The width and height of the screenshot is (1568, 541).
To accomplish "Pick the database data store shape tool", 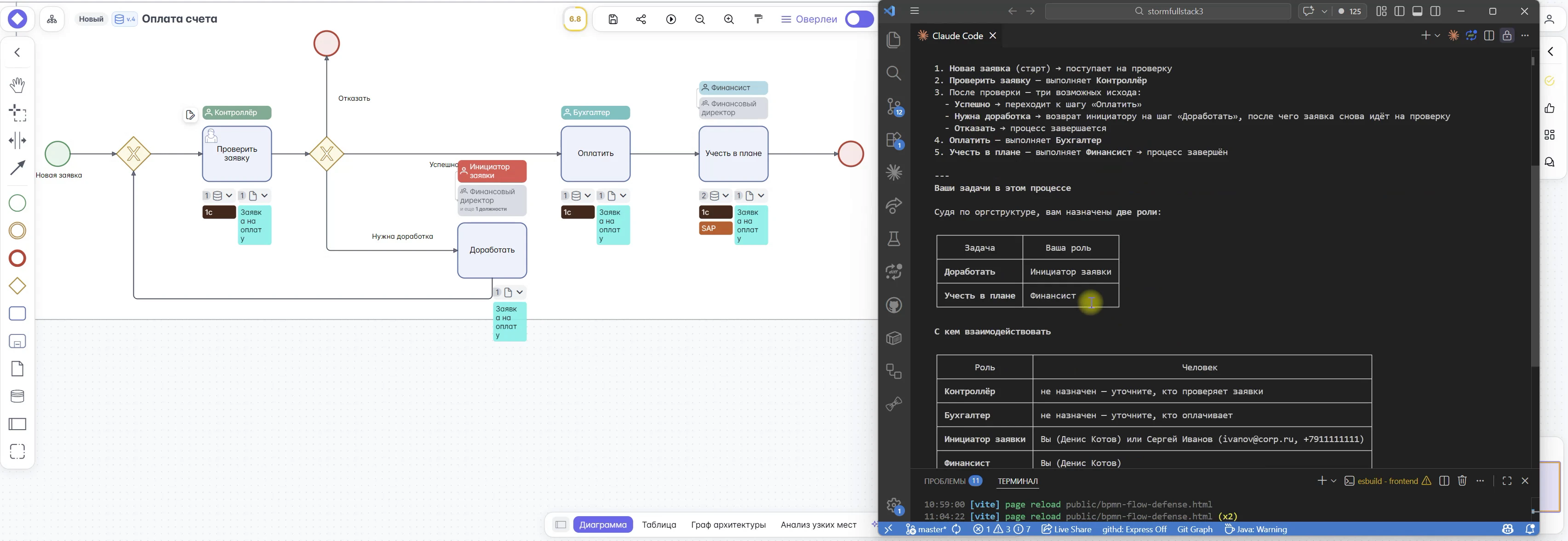I will pos(17,396).
